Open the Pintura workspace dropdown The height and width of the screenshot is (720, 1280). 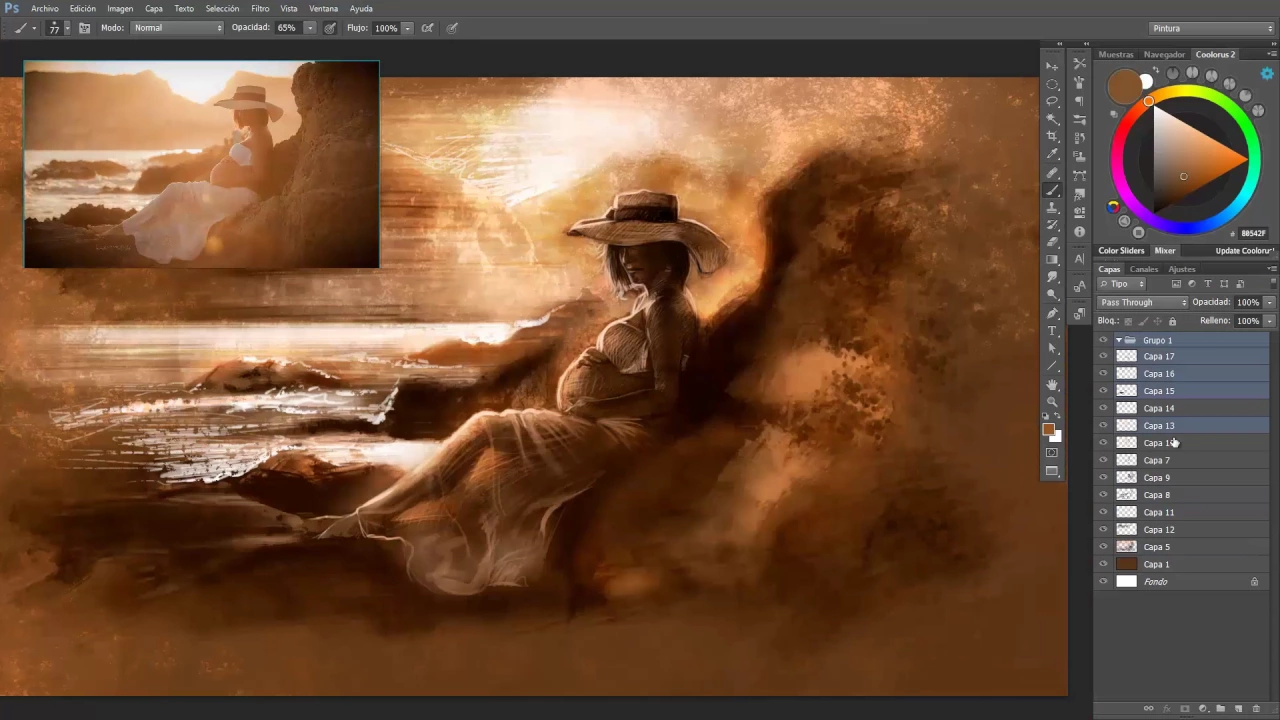pos(1211,28)
